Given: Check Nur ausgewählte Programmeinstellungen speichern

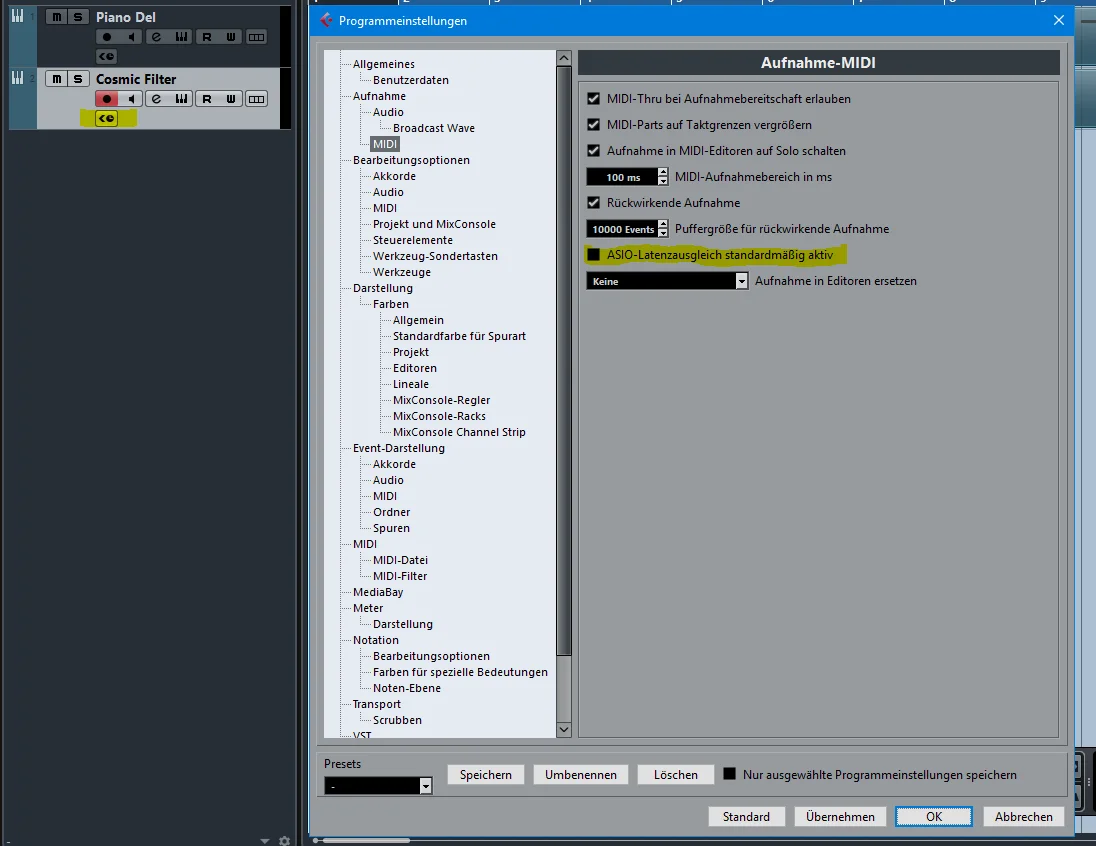Looking at the screenshot, I should coord(729,774).
